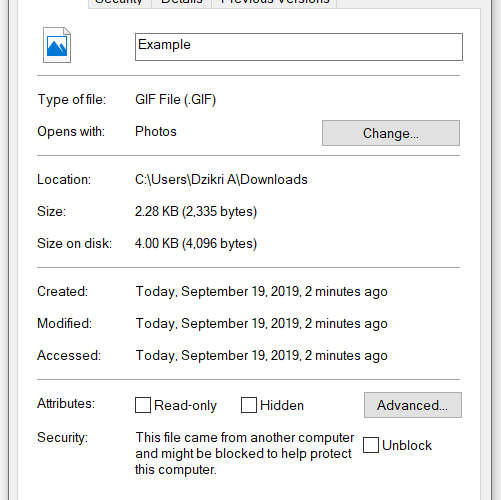The width and height of the screenshot is (501, 500).
Task: Enable the Read-only checkbox
Action: click(x=143, y=405)
